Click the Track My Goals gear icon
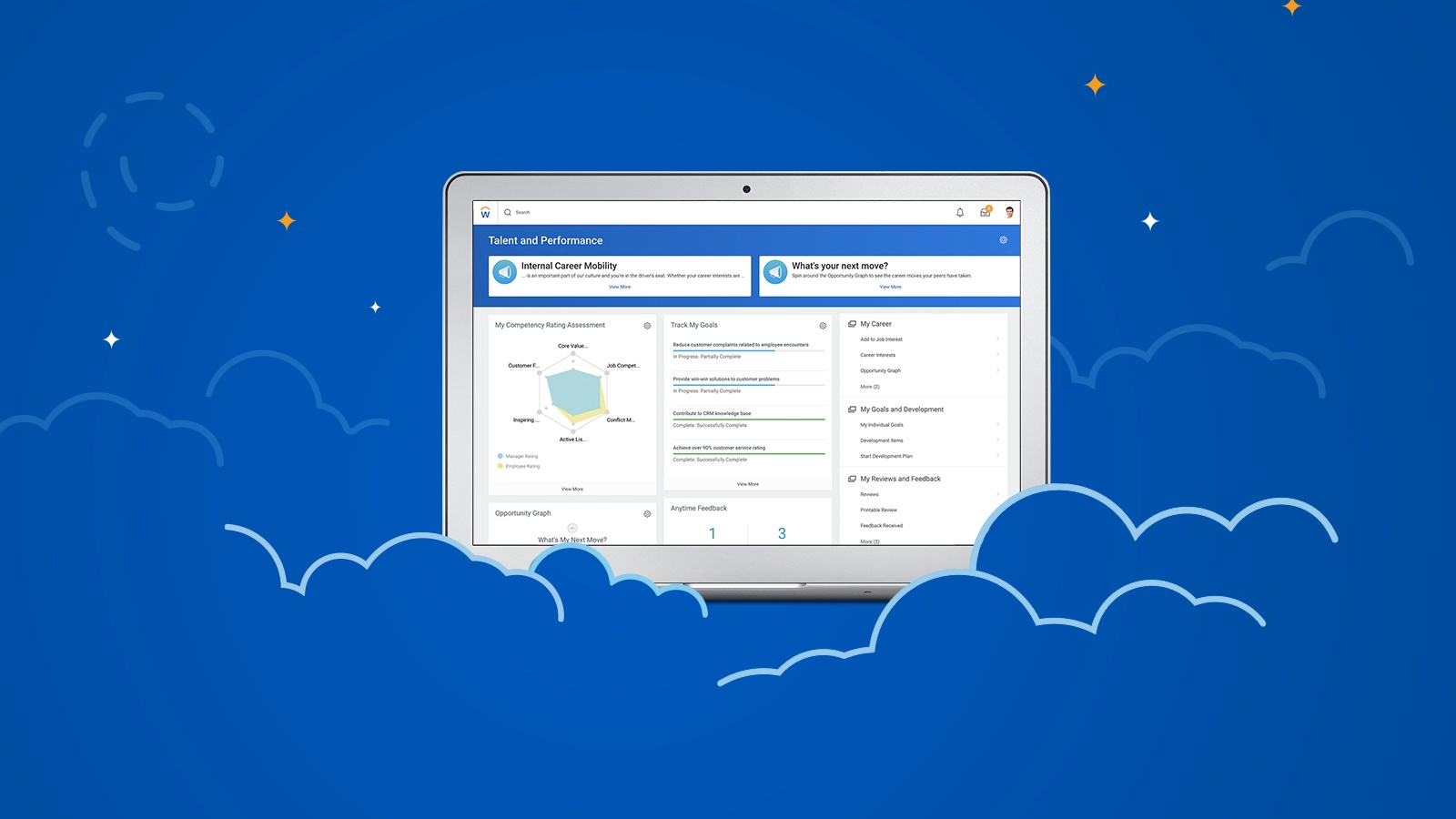Viewport: 1456px width, 819px height. (x=823, y=326)
